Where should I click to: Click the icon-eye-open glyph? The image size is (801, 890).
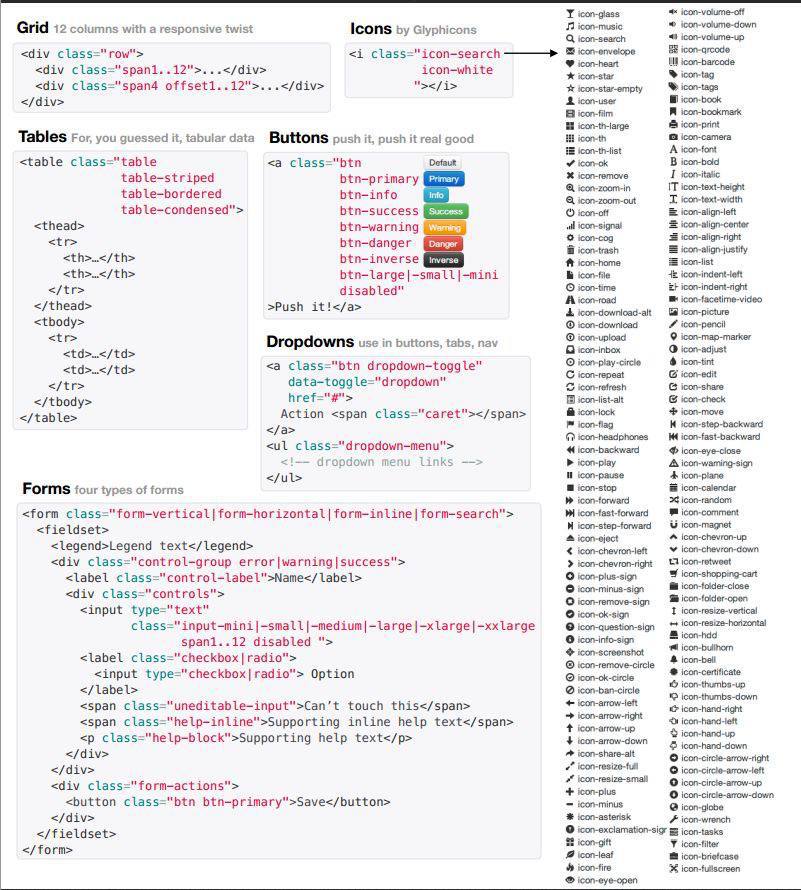pos(570,880)
